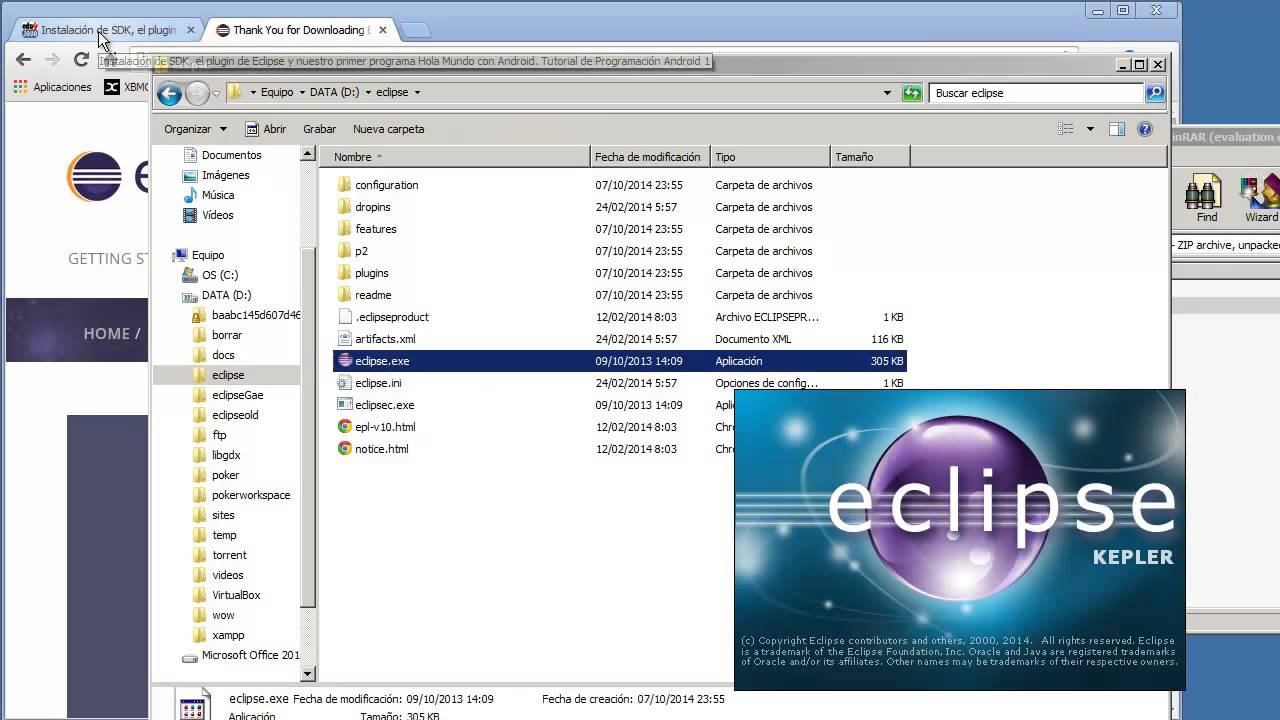Open the Chrome Aplicaciones apps icon
The height and width of the screenshot is (720, 1280).
[x=20, y=87]
